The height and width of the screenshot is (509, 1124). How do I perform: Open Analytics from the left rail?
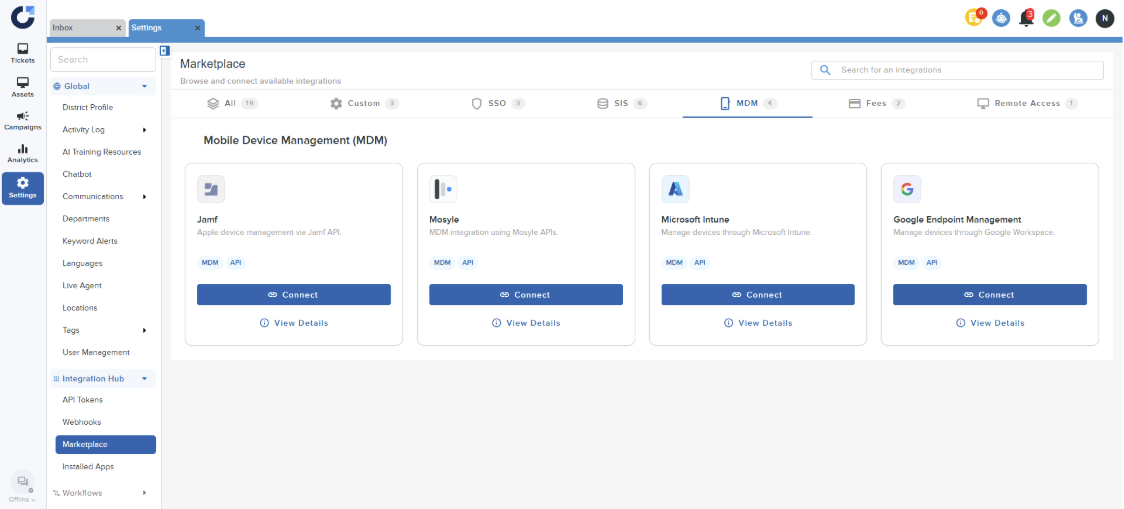(x=22, y=154)
